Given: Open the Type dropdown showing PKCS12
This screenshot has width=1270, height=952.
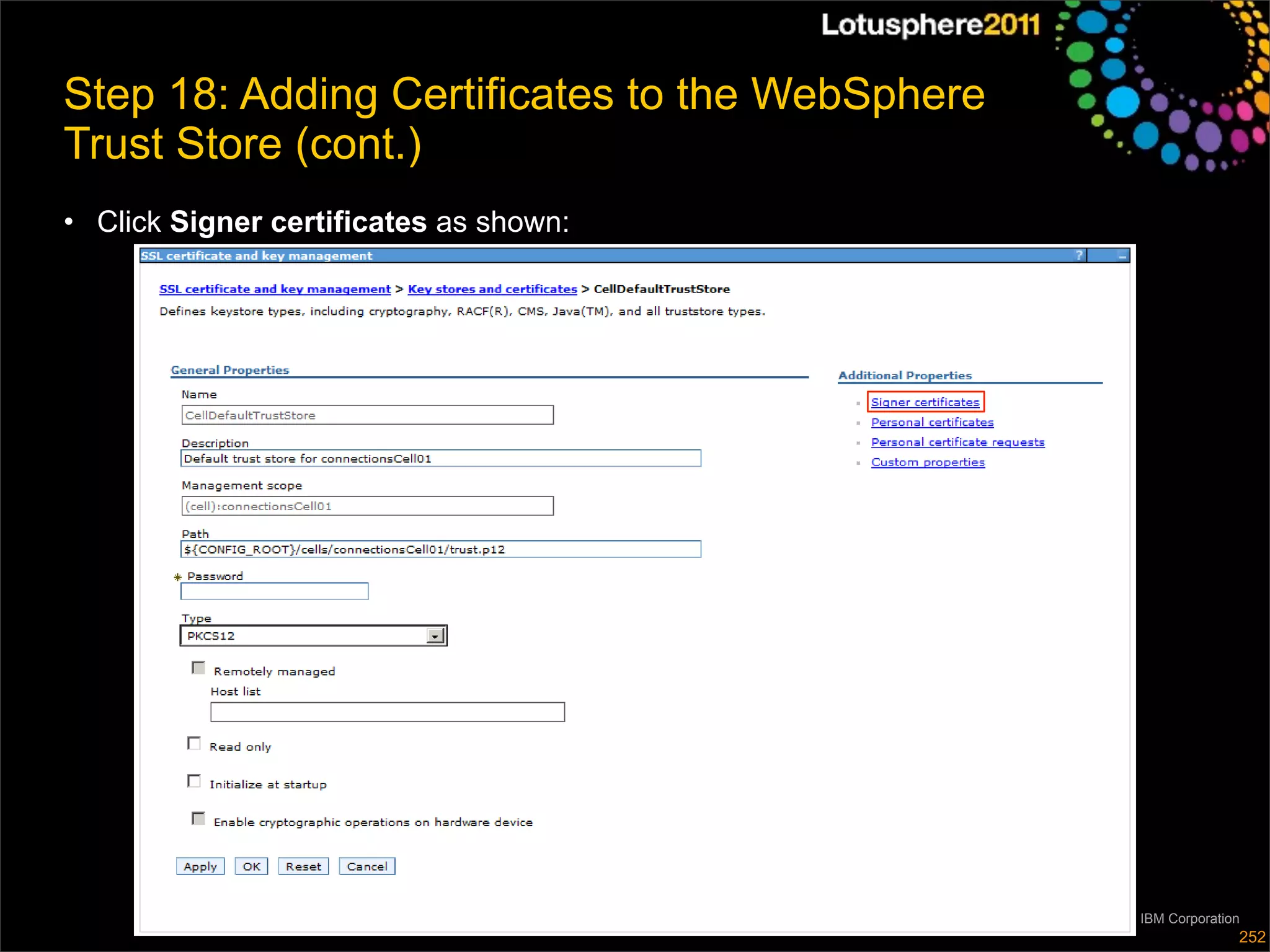Looking at the screenshot, I should click(313, 636).
